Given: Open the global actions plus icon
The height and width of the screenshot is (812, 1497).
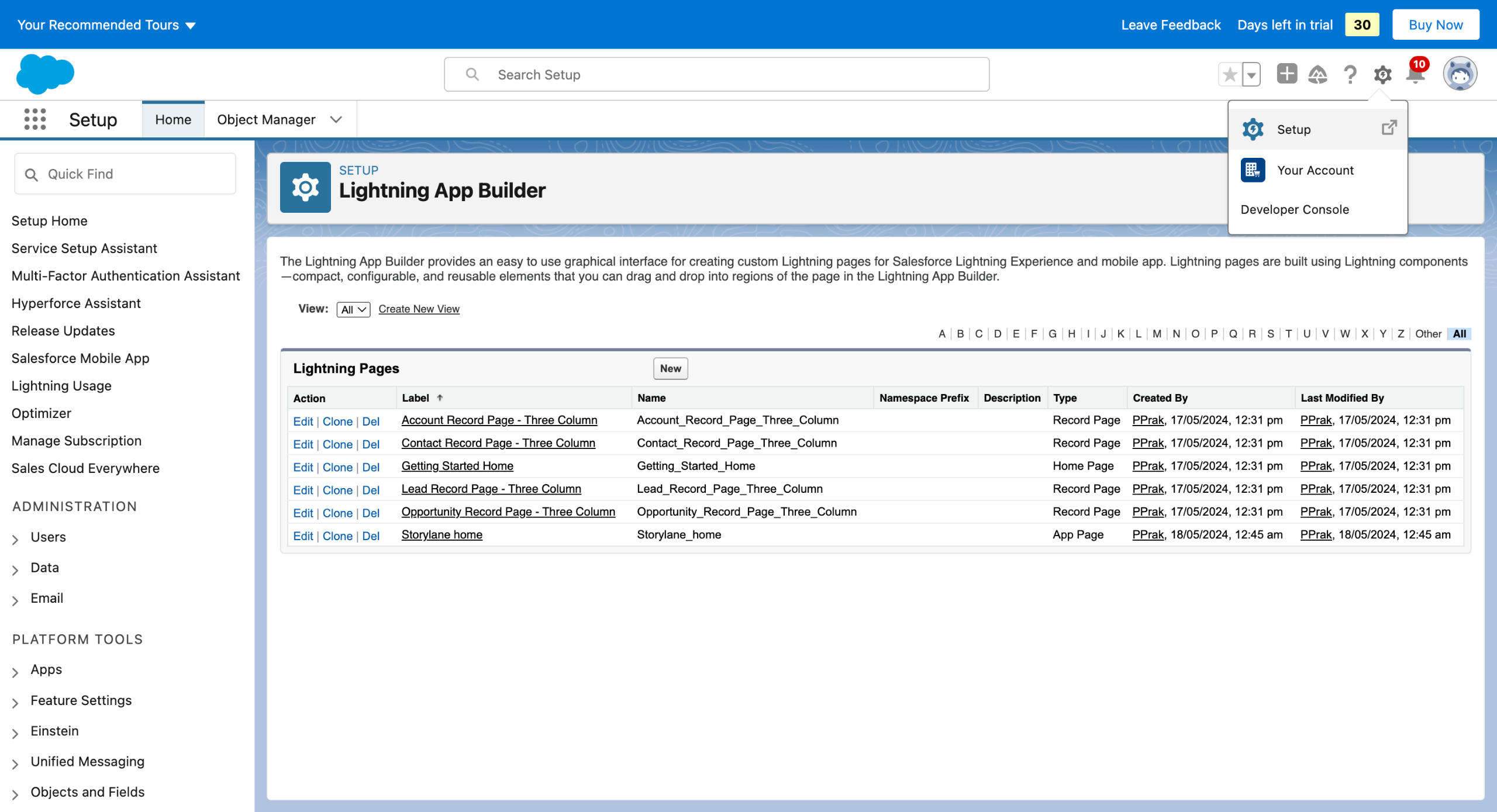Looking at the screenshot, I should (1286, 74).
